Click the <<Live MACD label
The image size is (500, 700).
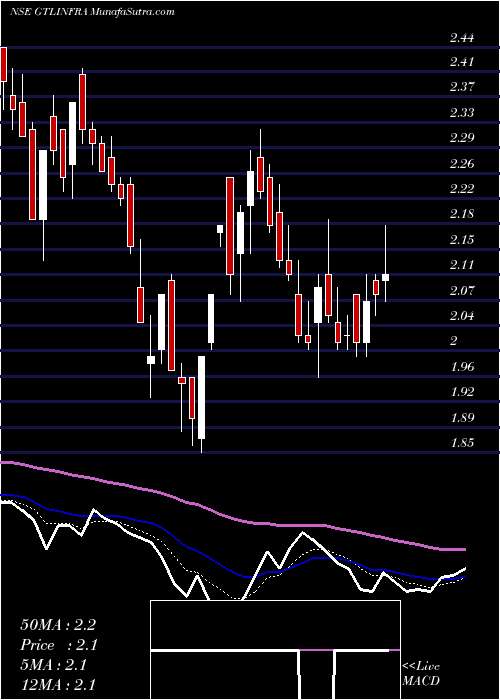pos(421,674)
